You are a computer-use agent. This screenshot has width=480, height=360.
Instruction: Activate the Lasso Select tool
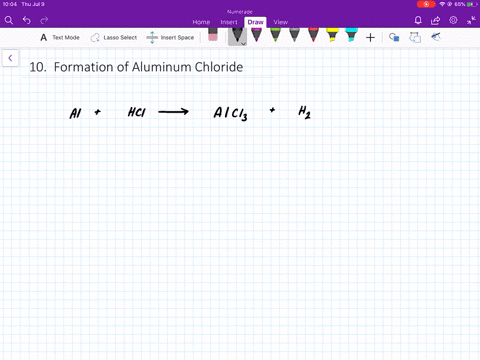[x=114, y=38]
